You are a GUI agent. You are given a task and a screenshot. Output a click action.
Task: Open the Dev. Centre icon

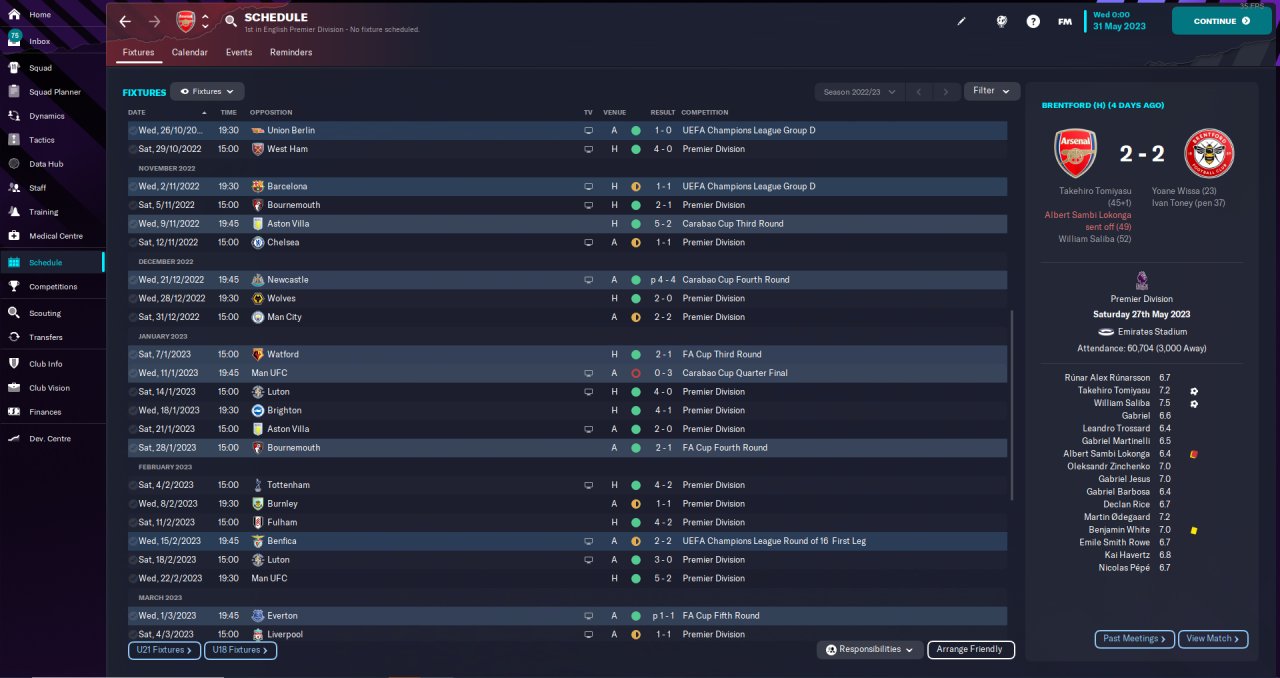[14, 439]
